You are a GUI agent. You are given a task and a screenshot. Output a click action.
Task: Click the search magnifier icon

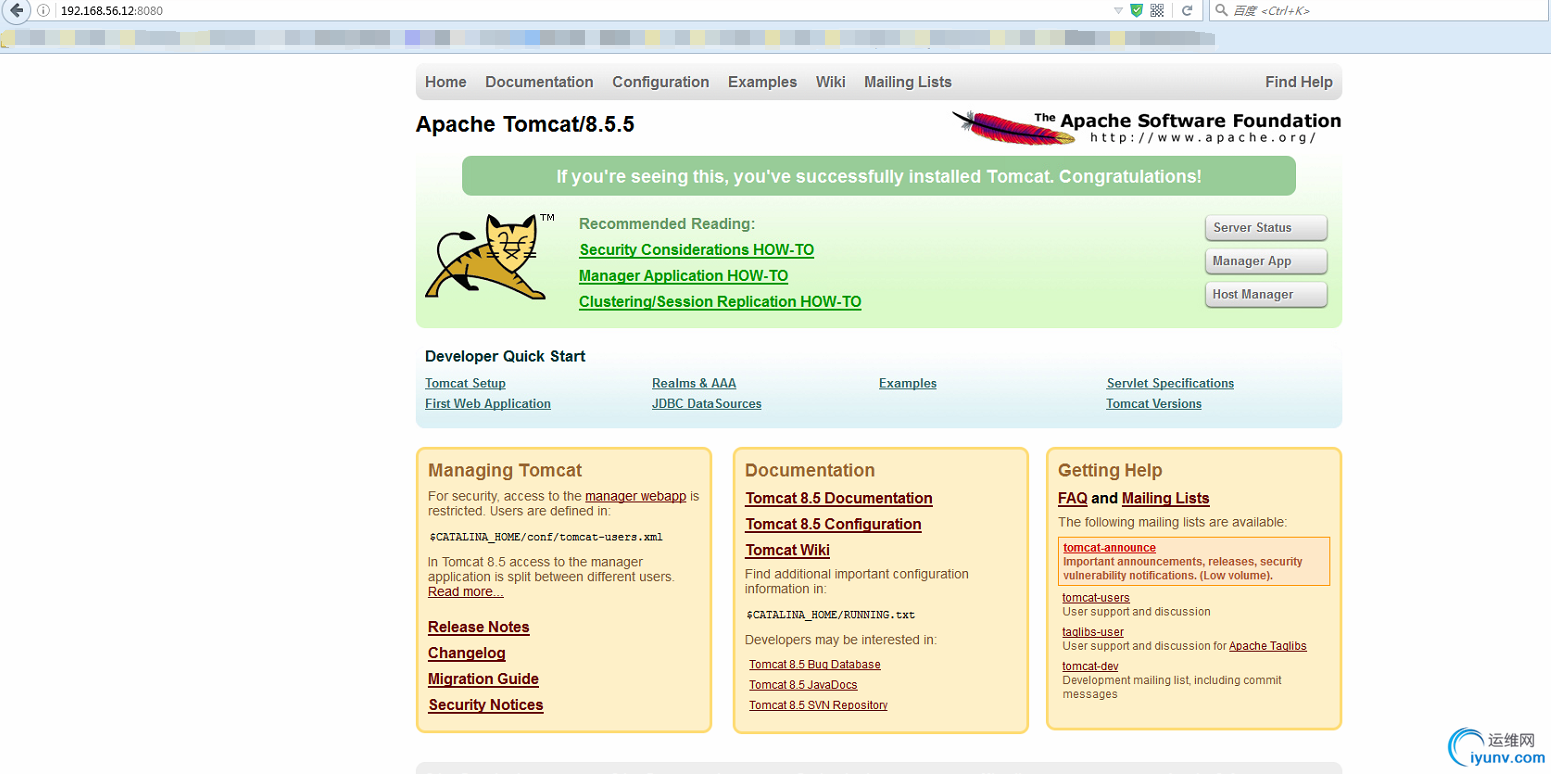[x=1221, y=10]
